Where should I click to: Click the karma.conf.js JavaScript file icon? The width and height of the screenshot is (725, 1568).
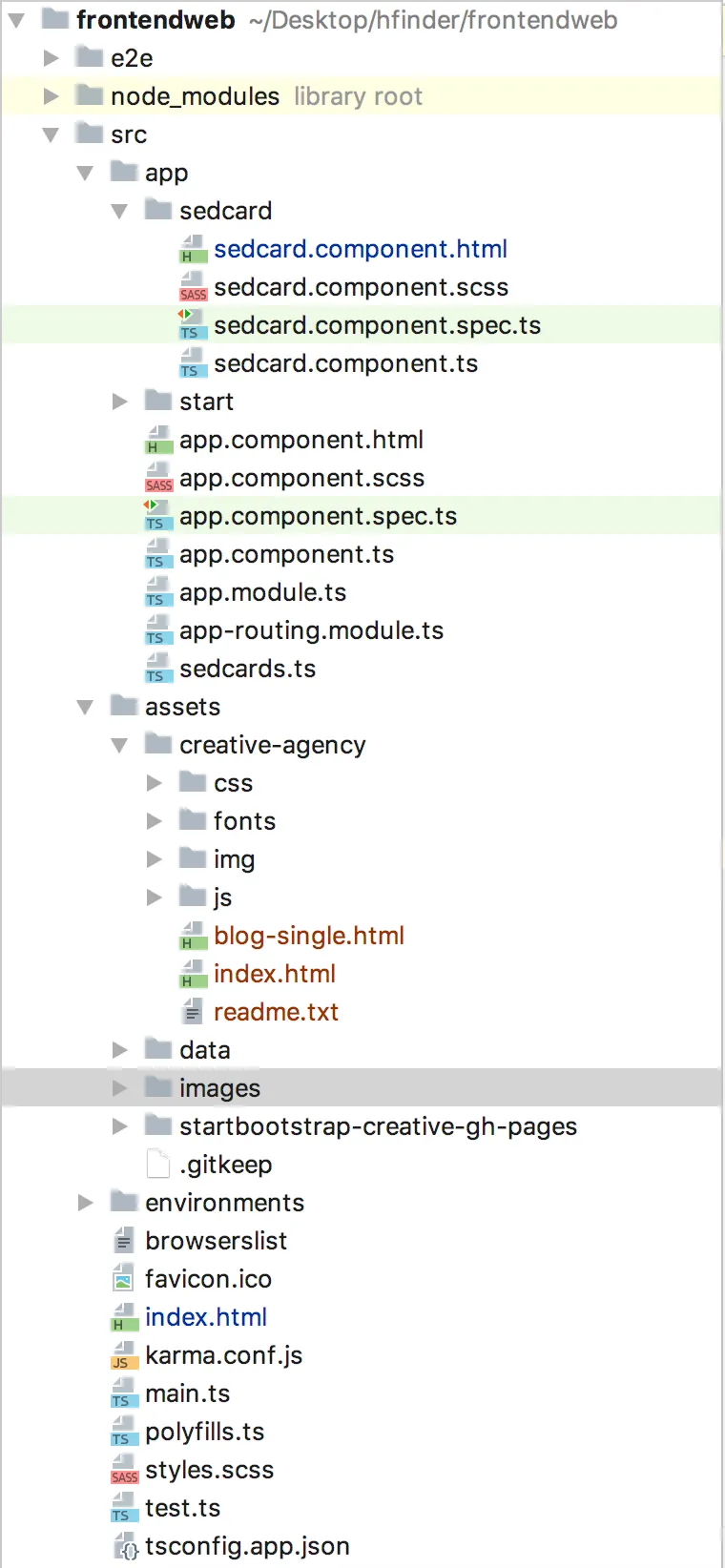click(124, 1355)
